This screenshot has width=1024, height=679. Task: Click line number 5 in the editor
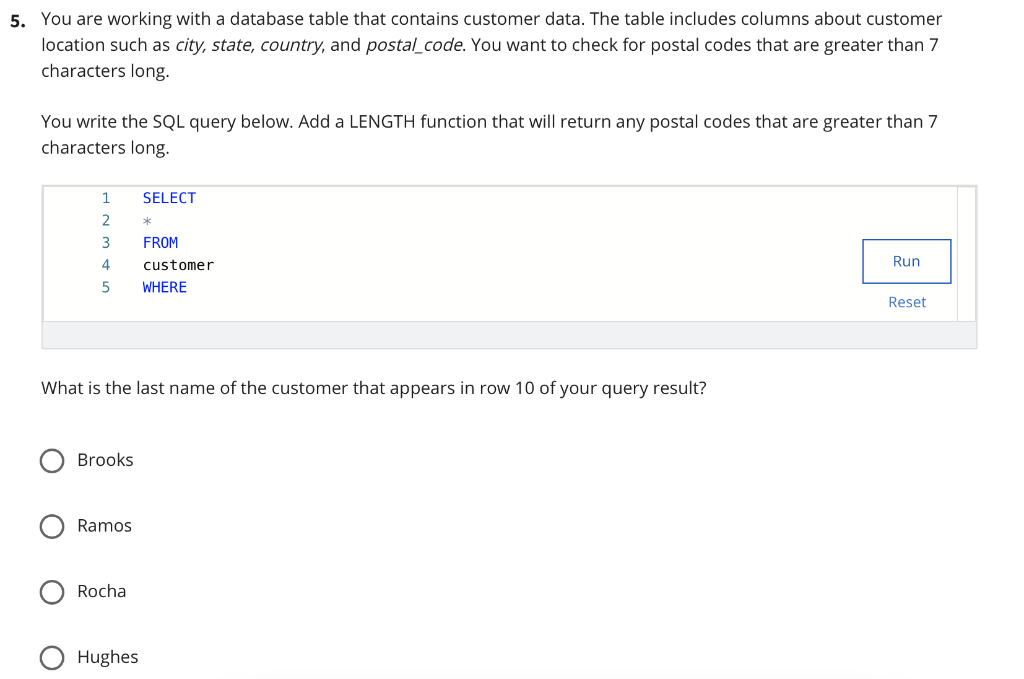click(105, 287)
